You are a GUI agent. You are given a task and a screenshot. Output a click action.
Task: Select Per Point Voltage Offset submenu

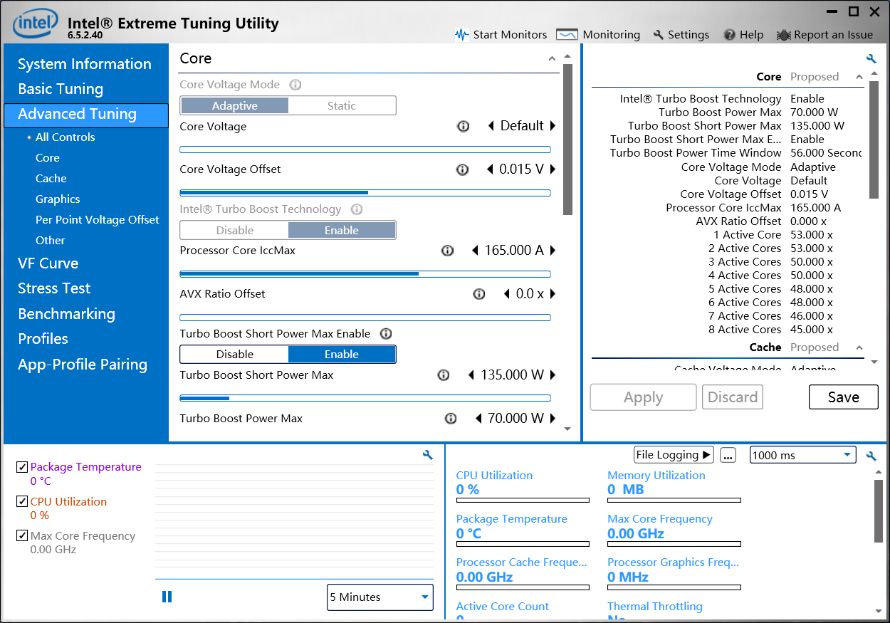point(97,220)
